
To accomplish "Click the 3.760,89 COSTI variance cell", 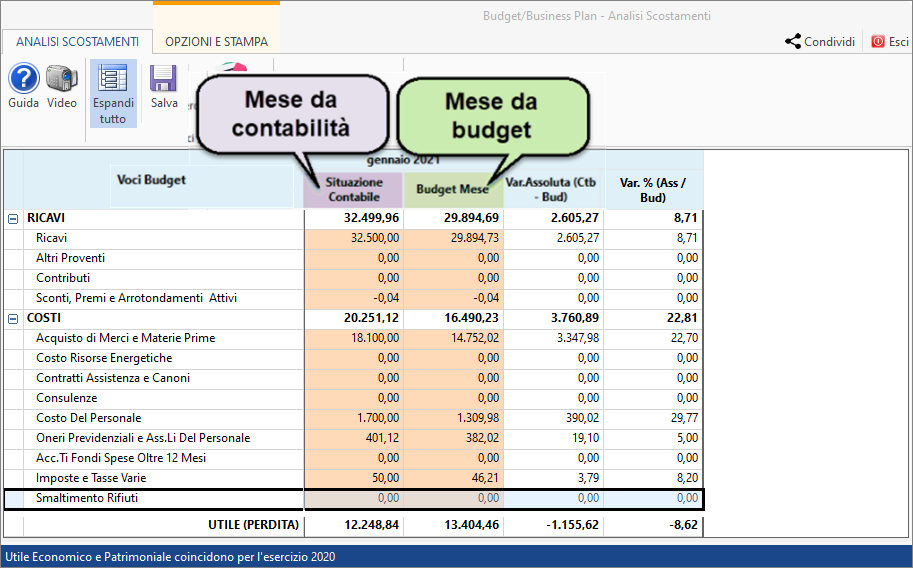I will [x=554, y=318].
